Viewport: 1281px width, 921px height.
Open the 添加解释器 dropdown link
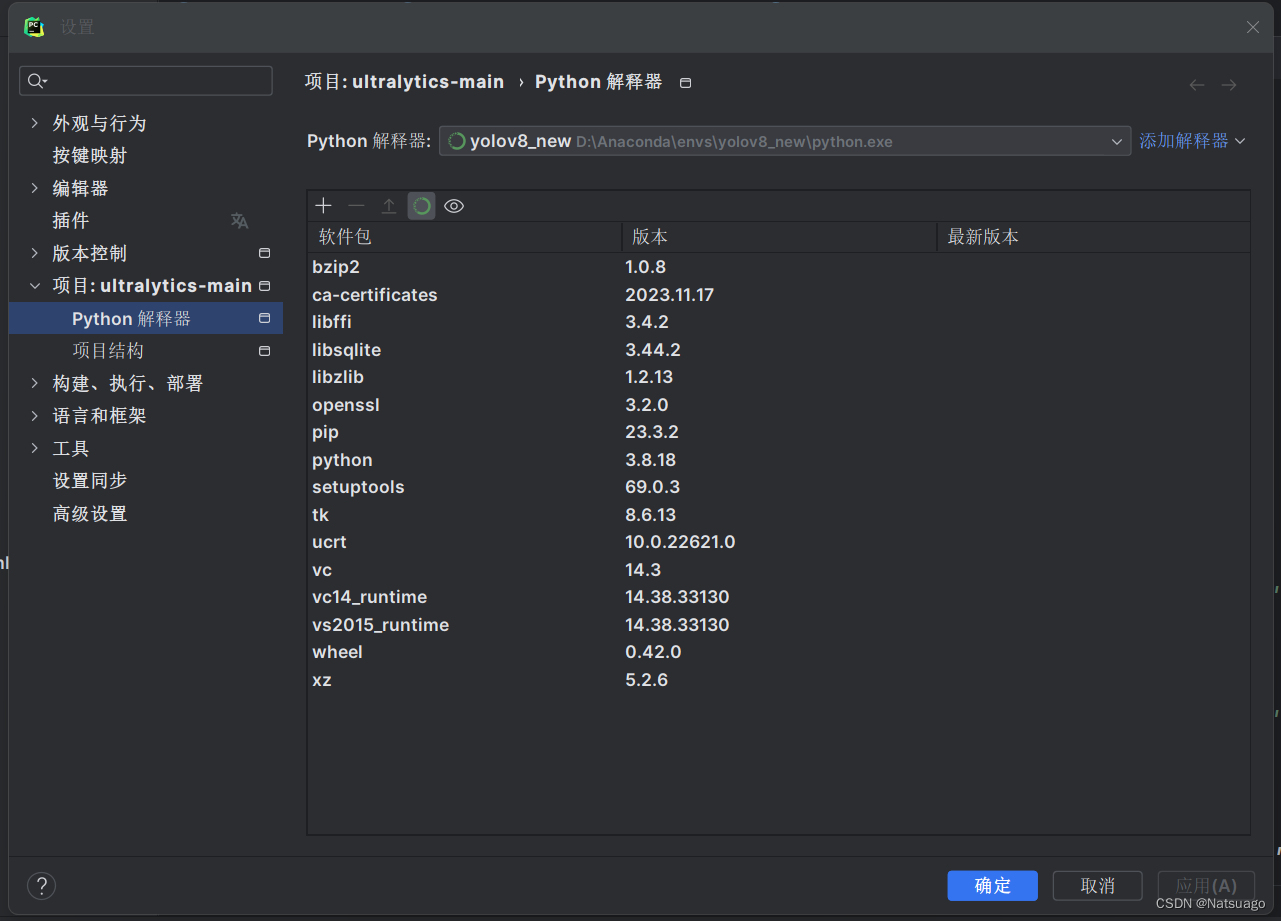click(1192, 141)
